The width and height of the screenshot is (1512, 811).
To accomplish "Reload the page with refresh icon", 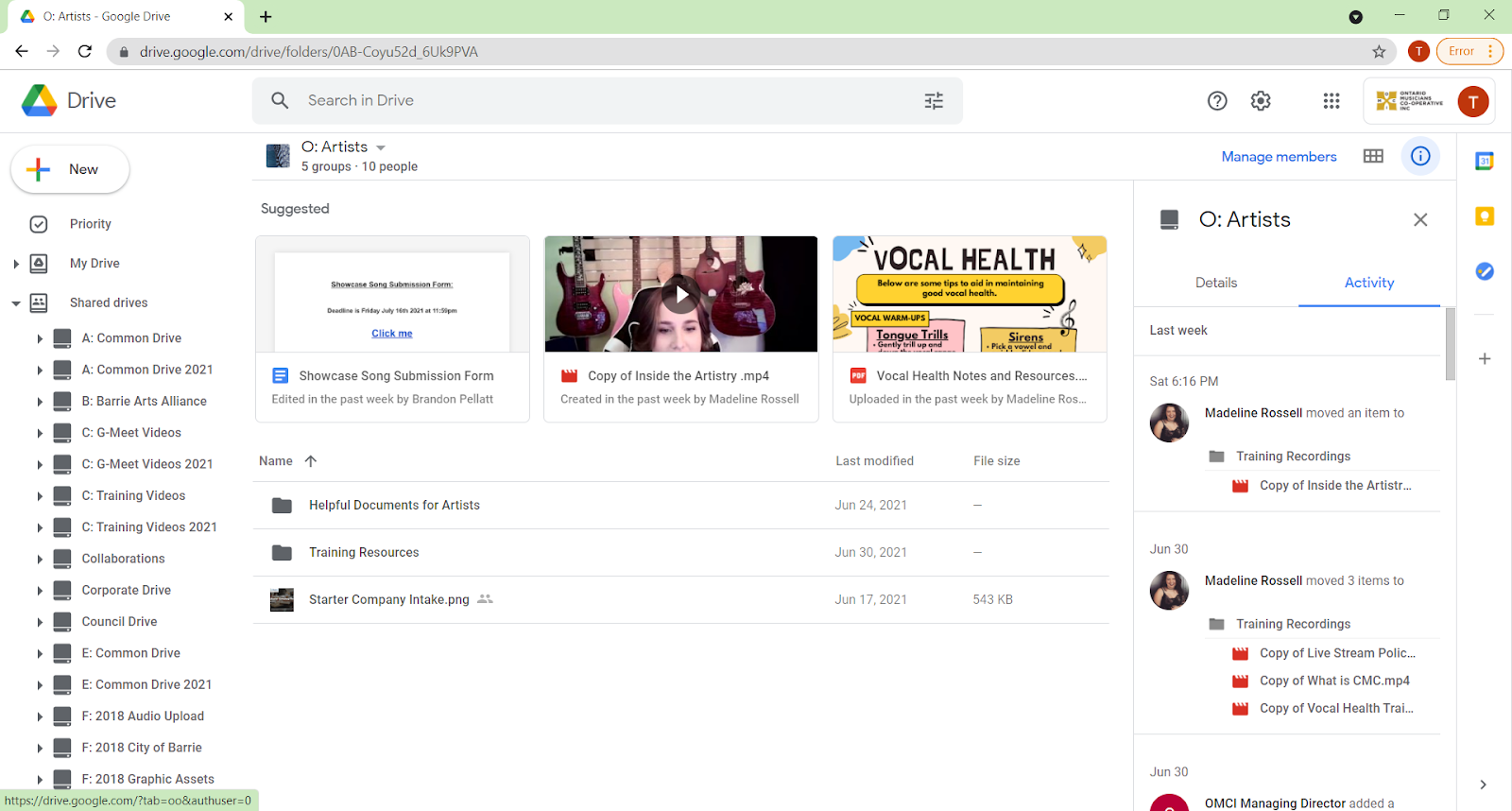I will coord(85,51).
